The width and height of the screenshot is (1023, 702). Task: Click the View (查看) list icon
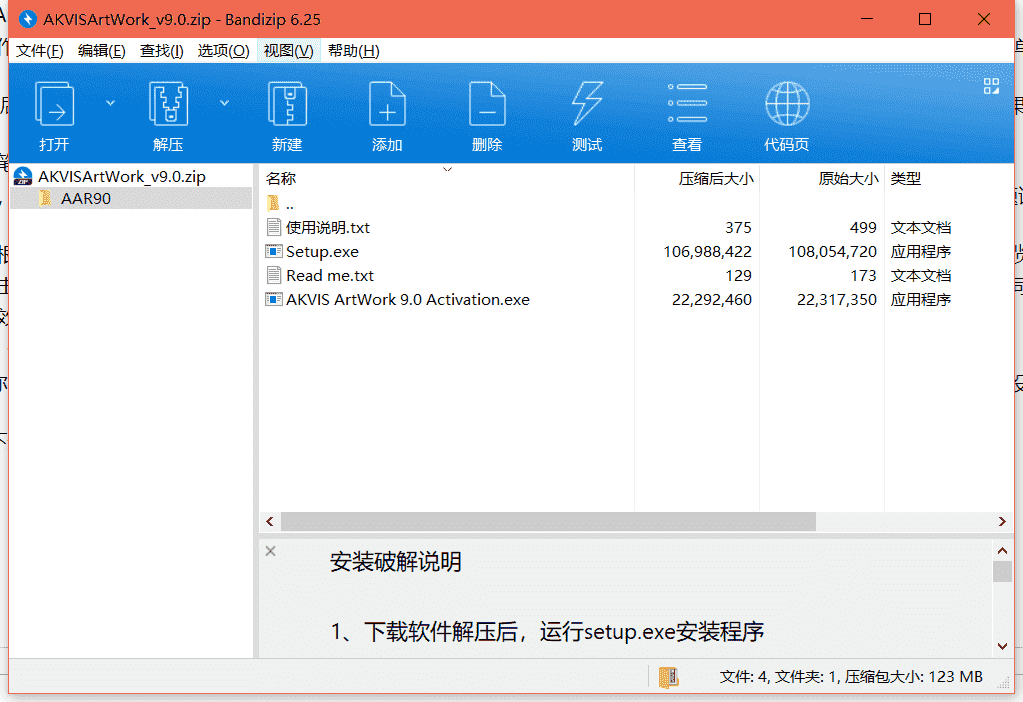click(687, 103)
